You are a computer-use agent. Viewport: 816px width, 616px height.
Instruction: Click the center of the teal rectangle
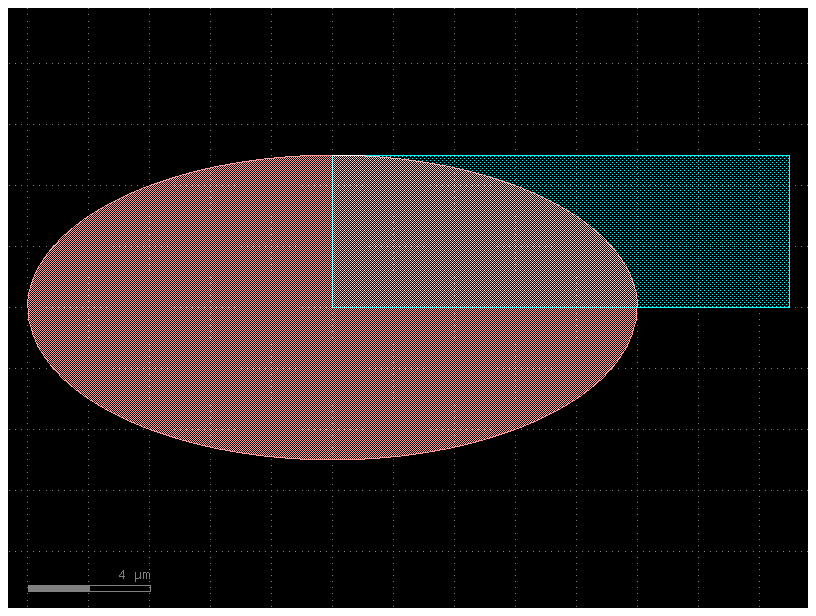pos(560,231)
